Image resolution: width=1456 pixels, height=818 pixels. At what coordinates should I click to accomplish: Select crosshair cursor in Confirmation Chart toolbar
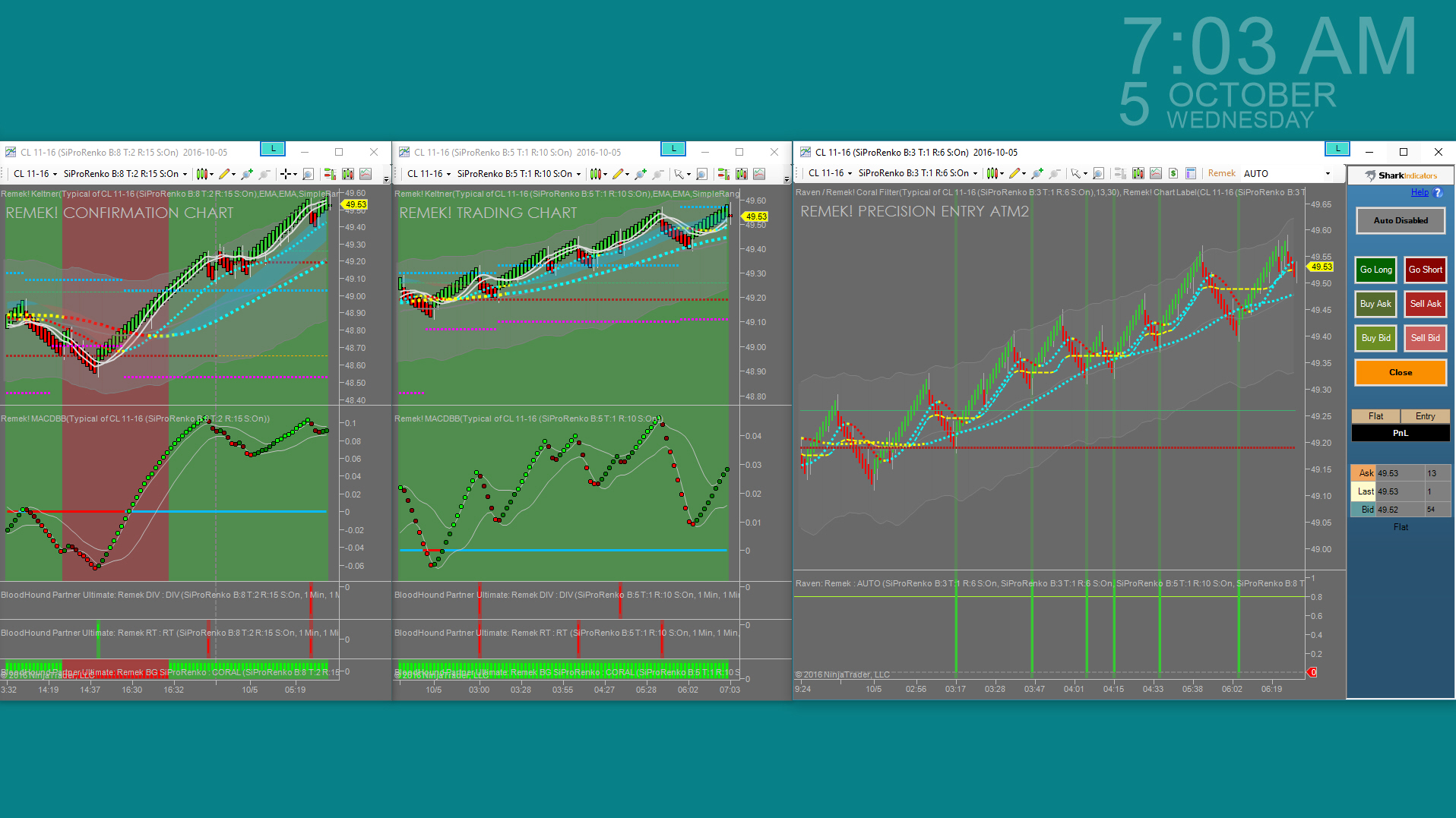tap(289, 174)
